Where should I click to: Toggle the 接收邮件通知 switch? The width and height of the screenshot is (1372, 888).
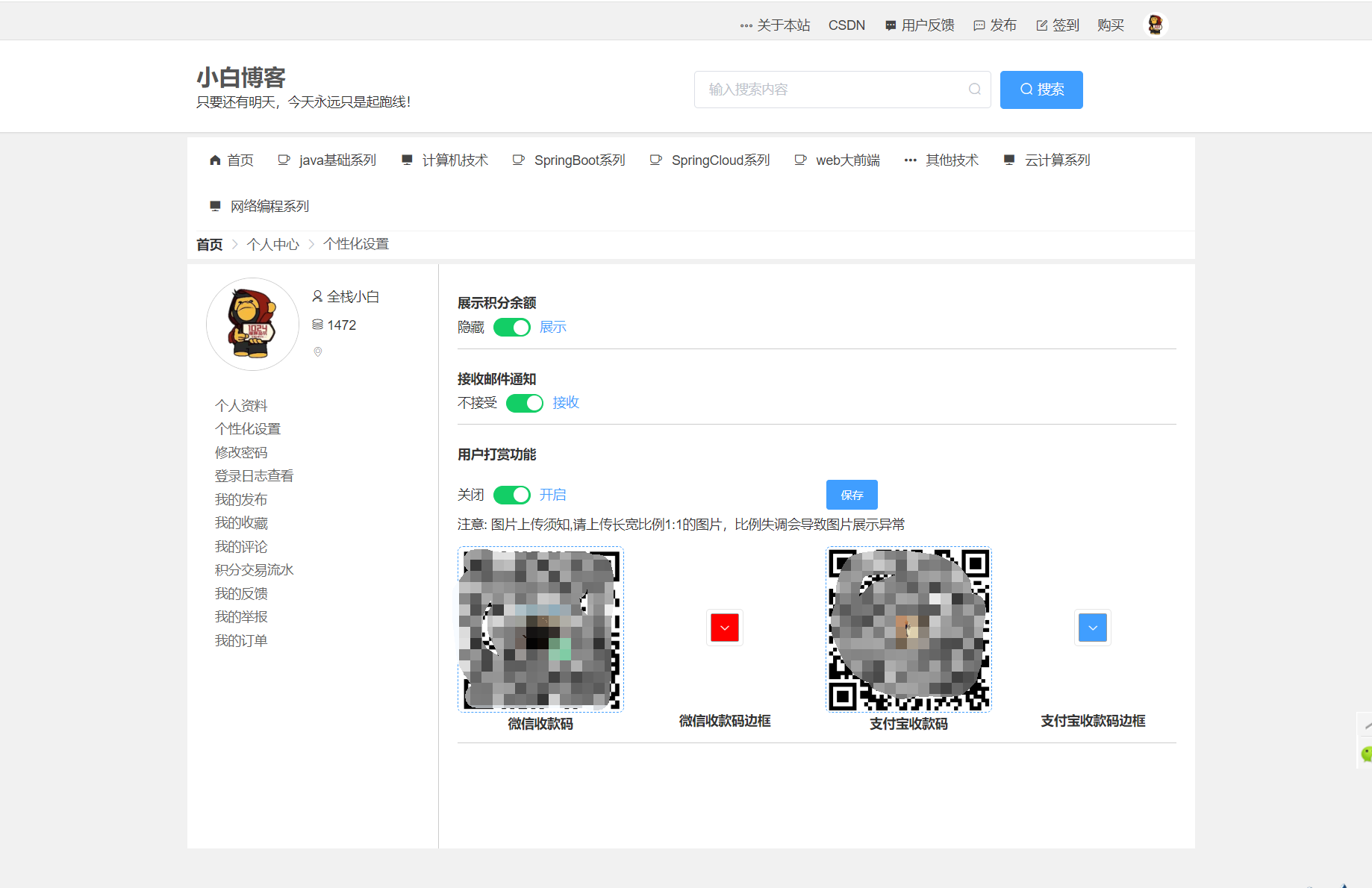coord(525,403)
